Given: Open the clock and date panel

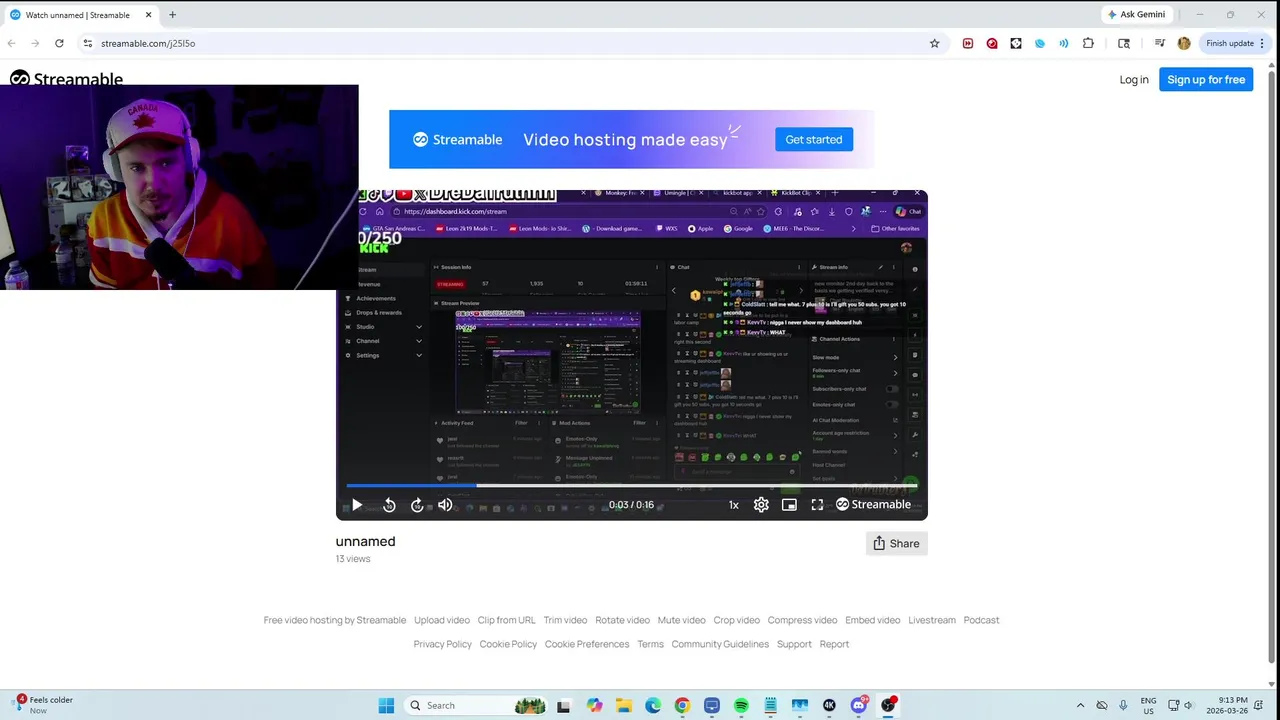Looking at the screenshot, I should pos(1227,706).
